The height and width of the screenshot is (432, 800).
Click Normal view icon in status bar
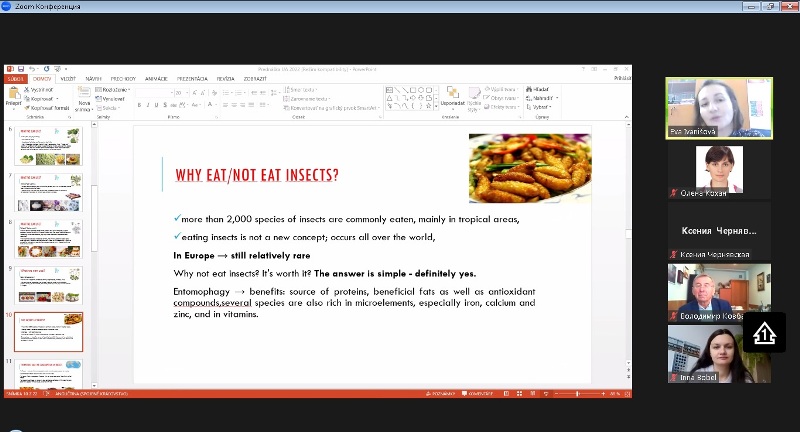506,394
